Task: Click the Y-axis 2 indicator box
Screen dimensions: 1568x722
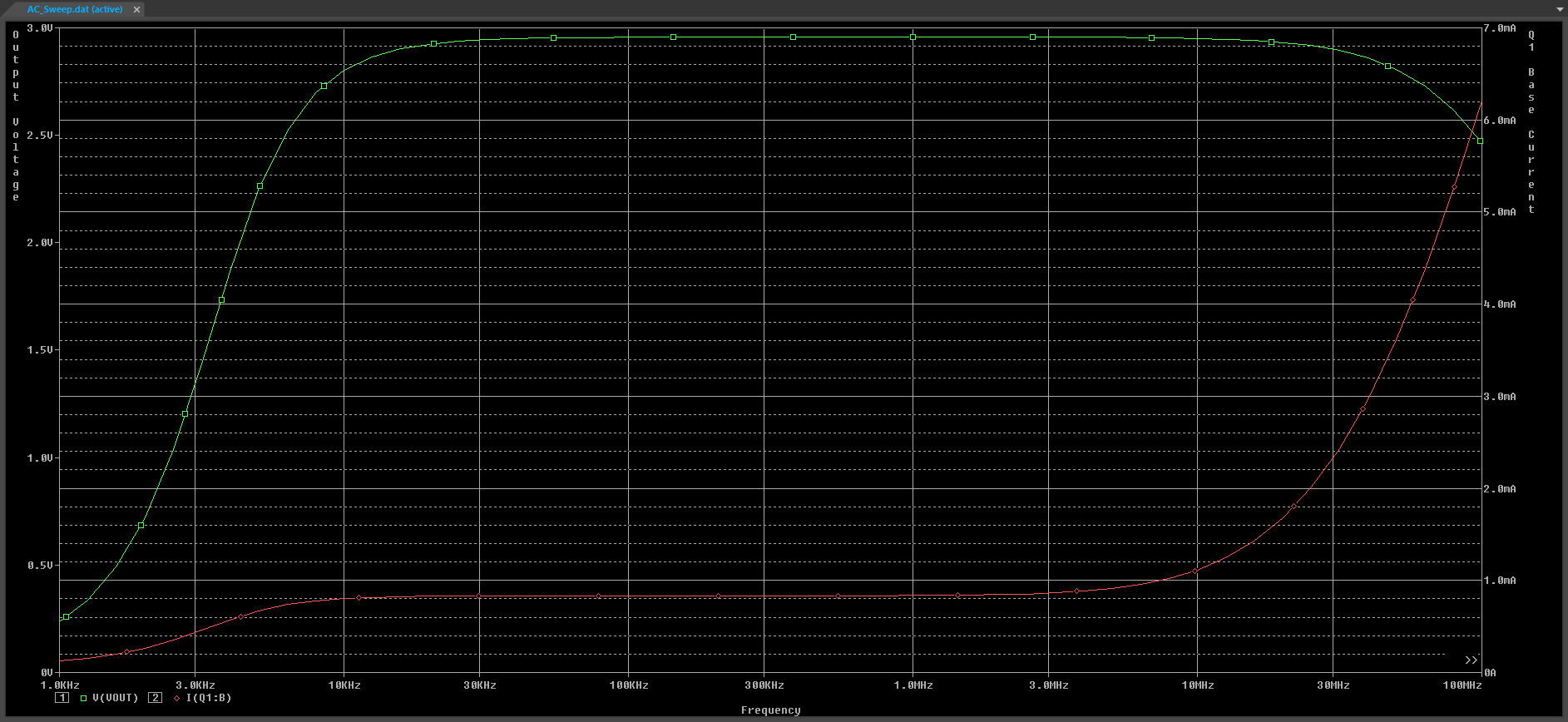Action: click(155, 698)
